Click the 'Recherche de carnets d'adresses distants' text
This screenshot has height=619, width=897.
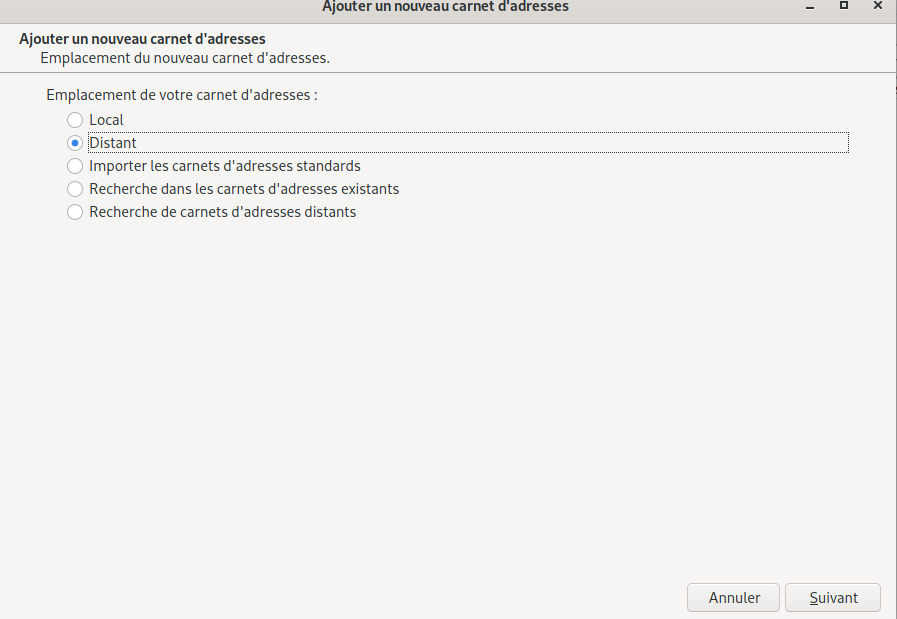point(222,212)
